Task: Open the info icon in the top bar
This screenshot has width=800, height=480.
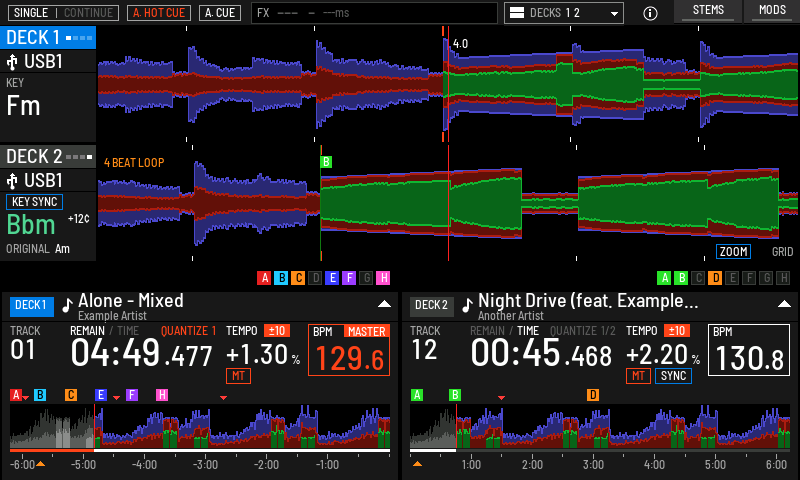Action: pos(650,13)
